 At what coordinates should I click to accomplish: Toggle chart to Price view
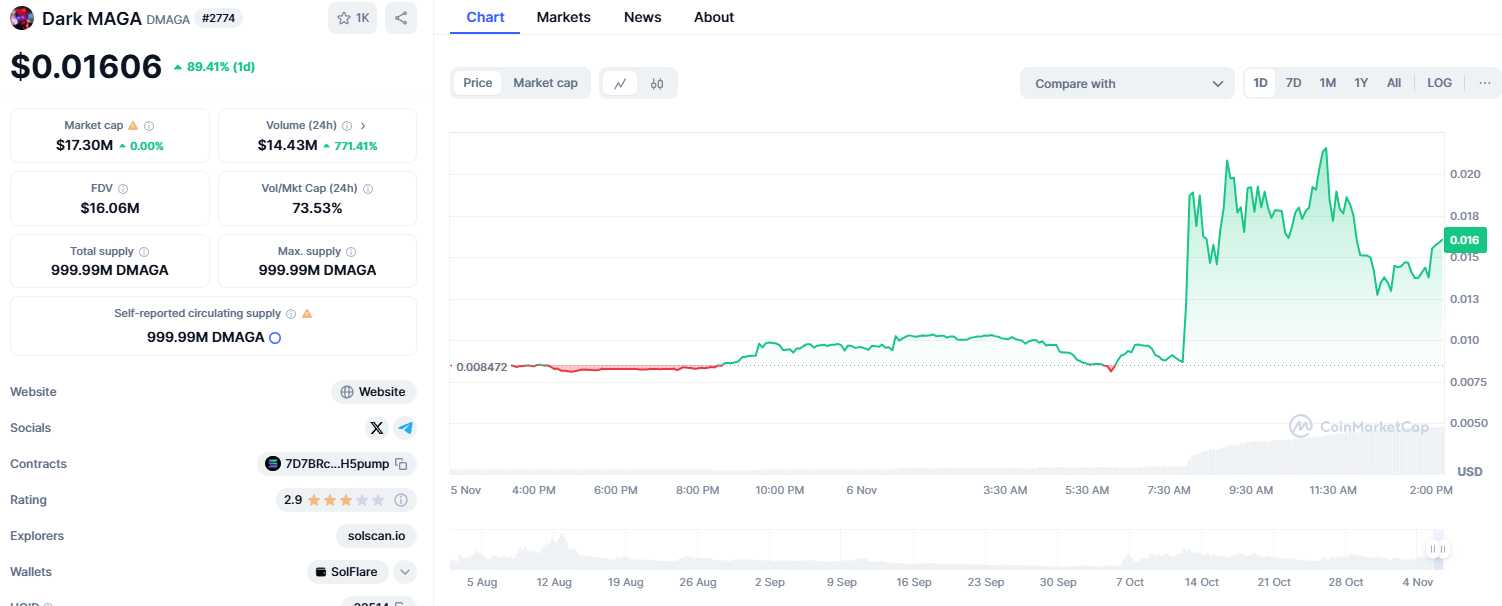pos(477,83)
